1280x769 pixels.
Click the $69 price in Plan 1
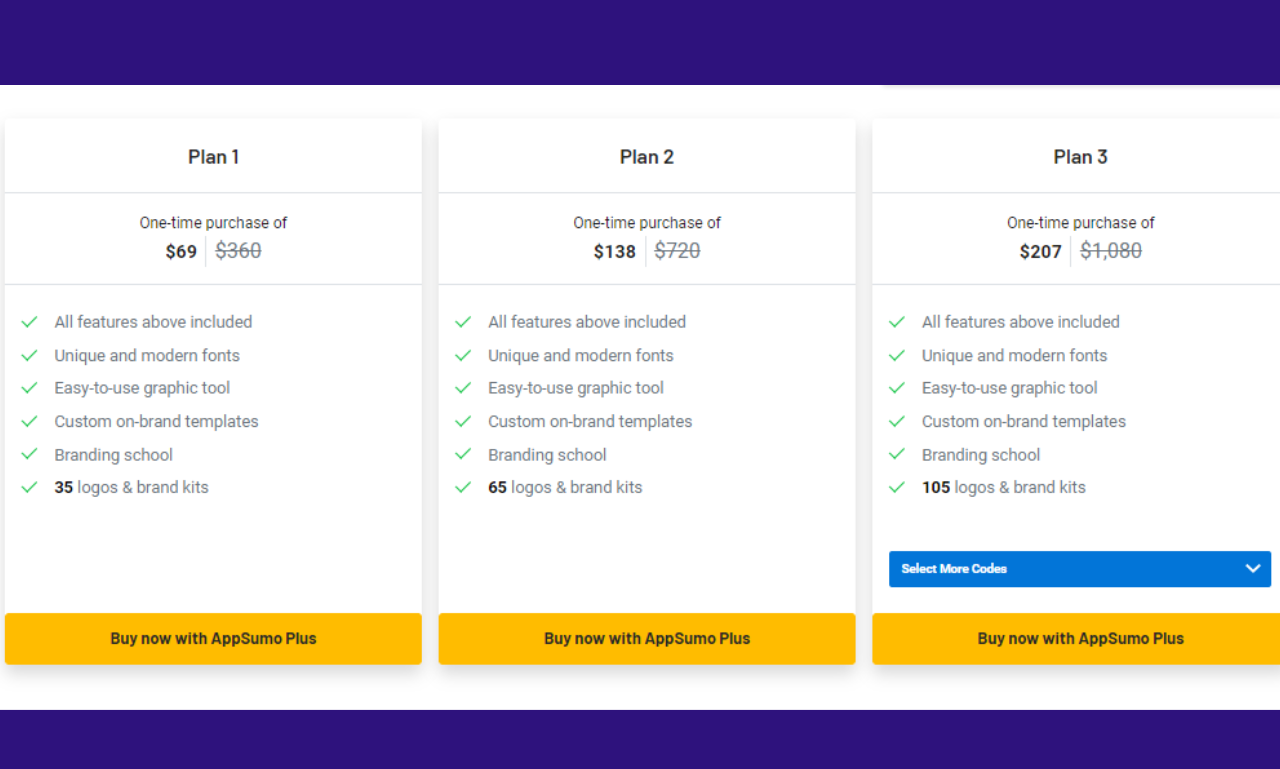click(181, 252)
